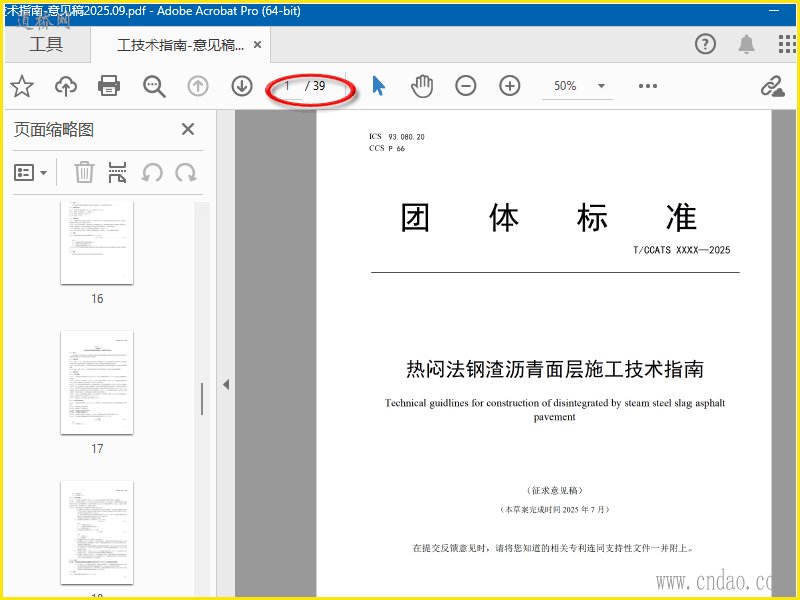View notifications bell icon
Viewport: 800px width, 600px height.
tap(746, 44)
